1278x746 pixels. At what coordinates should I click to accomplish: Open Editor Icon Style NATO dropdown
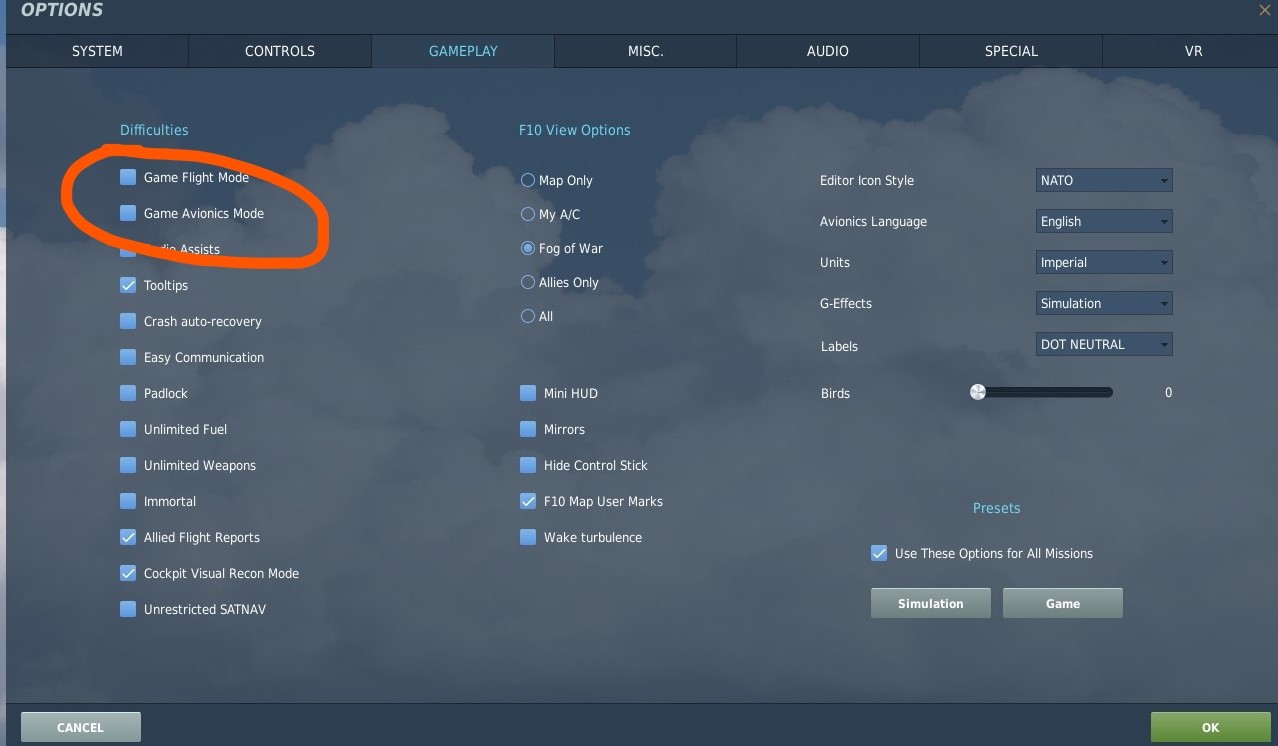(1104, 180)
